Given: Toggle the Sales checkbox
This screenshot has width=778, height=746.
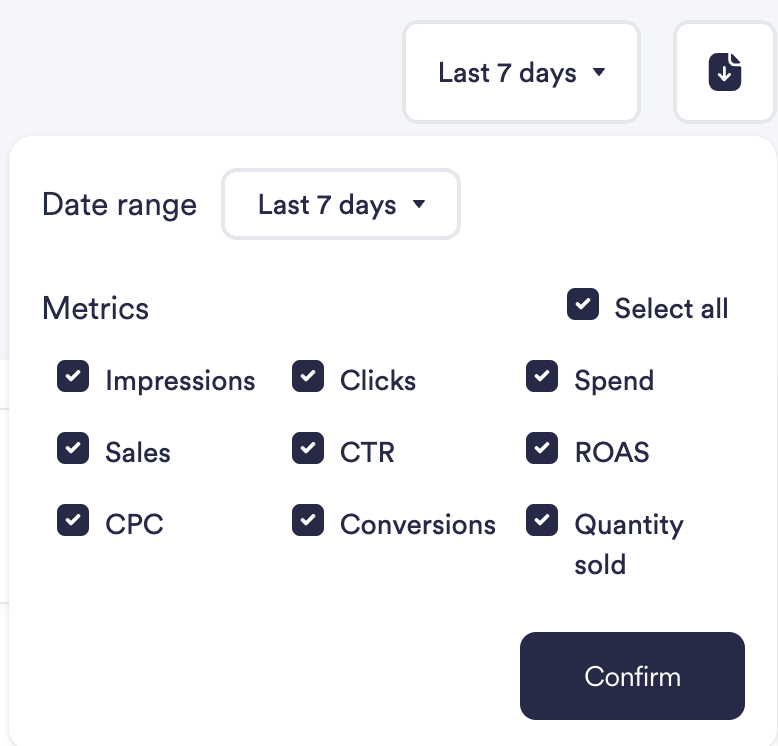Looking at the screenshot, I should (73, 449).
